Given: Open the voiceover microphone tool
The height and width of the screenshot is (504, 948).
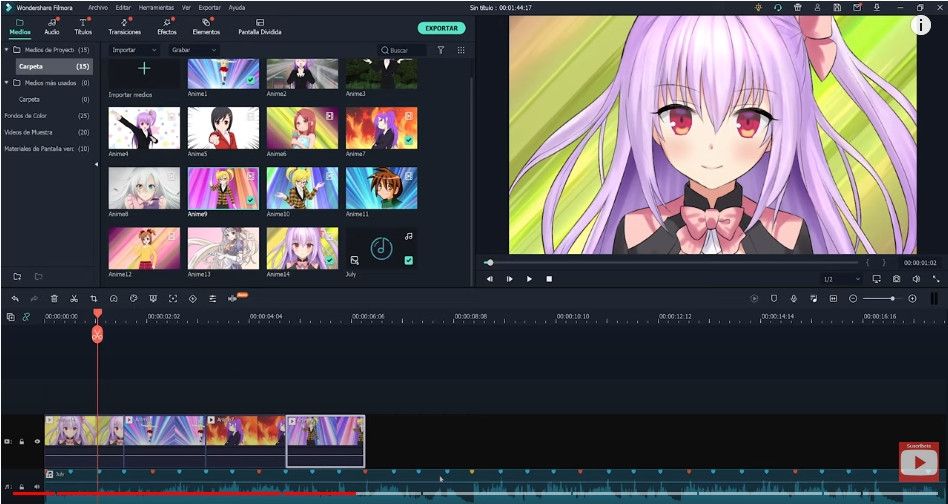Looking at the screenshot, I should point(793,298).
